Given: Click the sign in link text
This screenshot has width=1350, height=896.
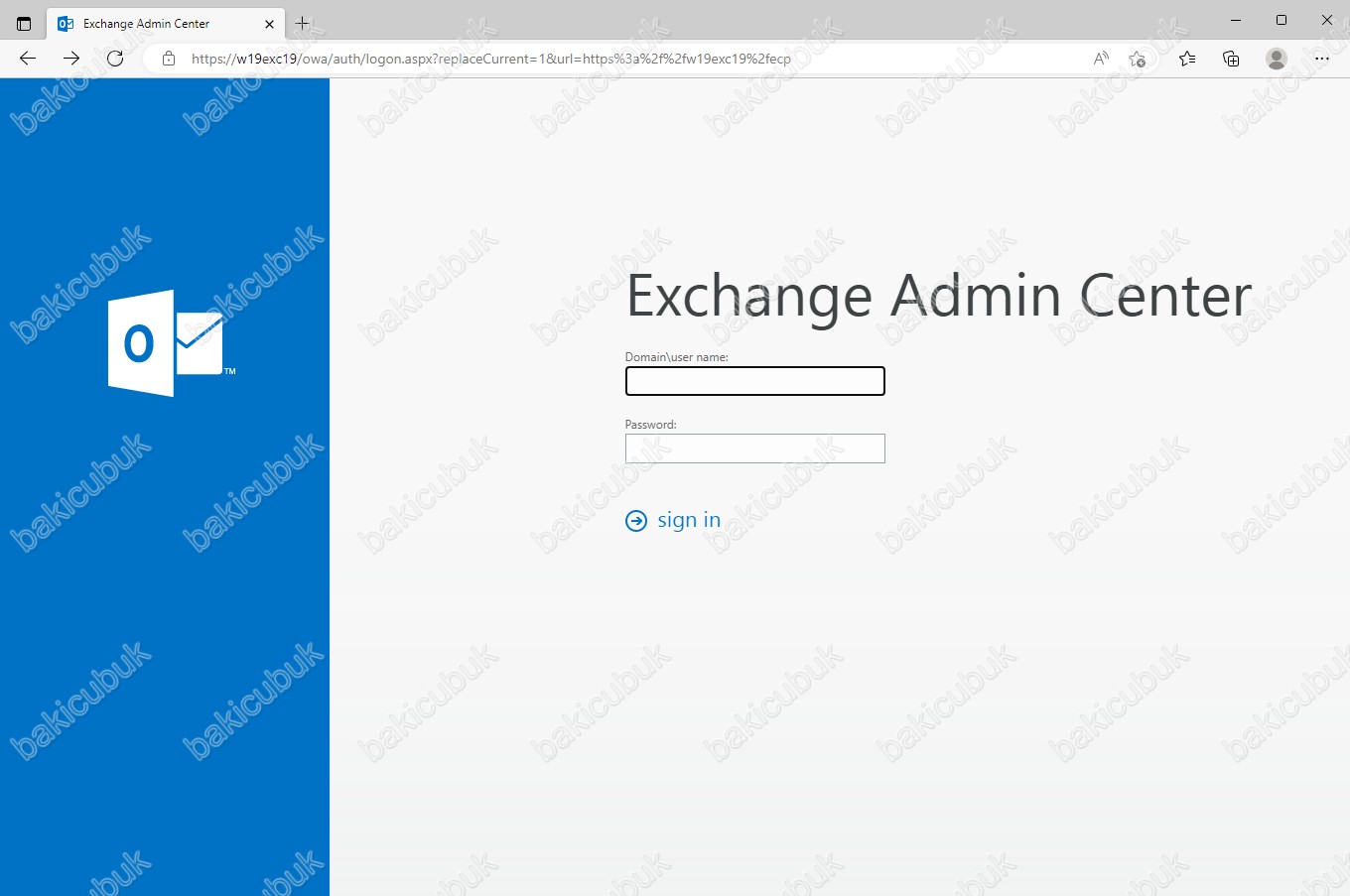Looking at the screenshot, I should pos(689,520).
